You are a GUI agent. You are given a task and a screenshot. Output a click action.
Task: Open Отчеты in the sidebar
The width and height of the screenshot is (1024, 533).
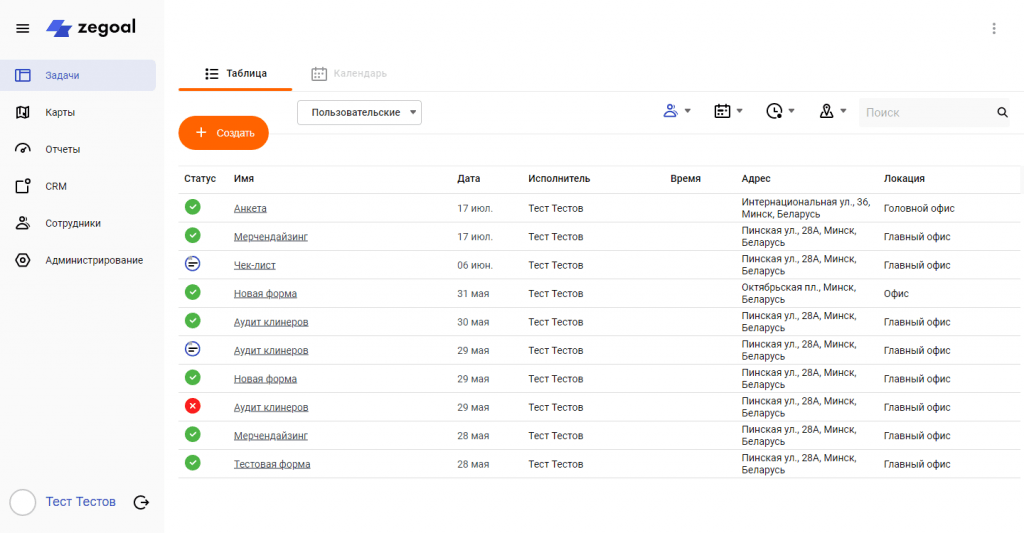tap(62, 149)
